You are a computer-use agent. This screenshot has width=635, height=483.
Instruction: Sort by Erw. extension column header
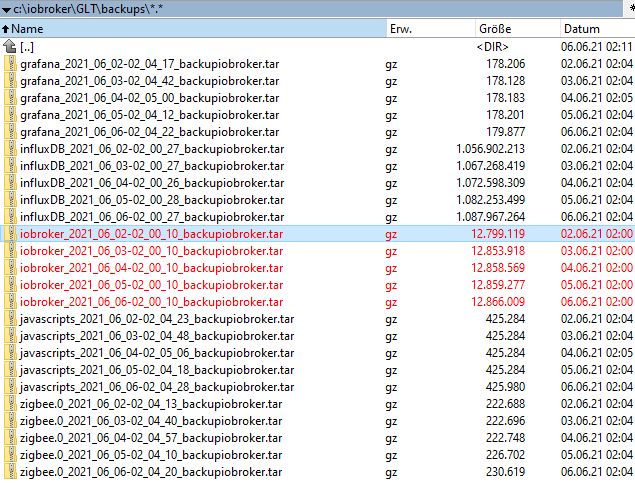coord(431,29)
